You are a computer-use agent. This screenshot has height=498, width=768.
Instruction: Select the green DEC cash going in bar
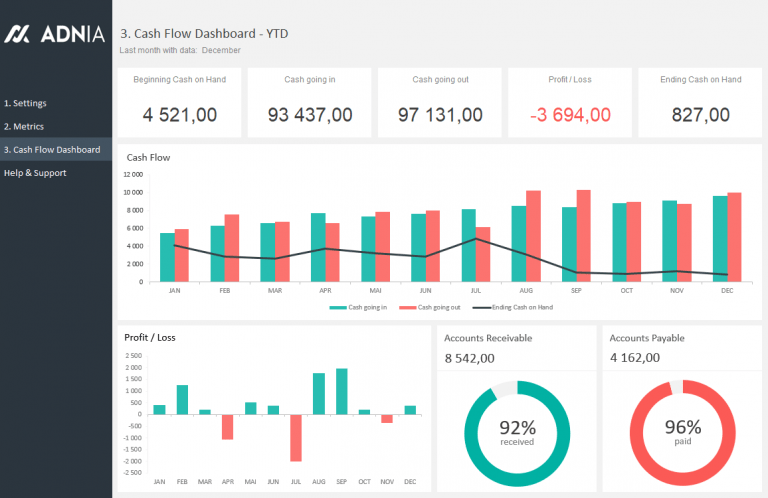pyautogui.click(x=719, y=238)
